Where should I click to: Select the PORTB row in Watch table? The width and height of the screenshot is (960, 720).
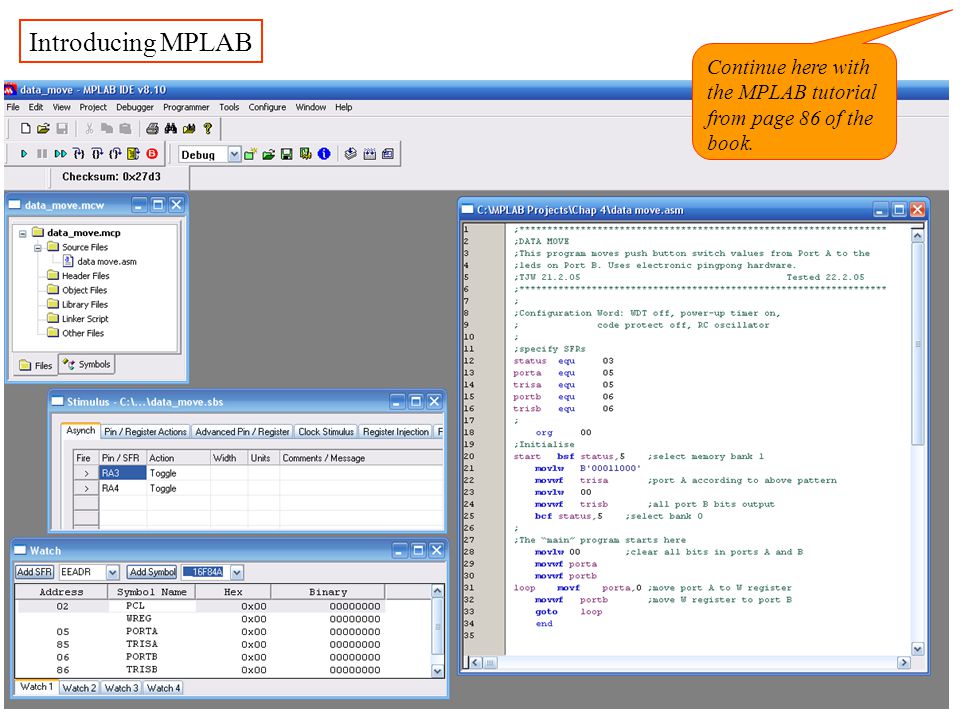223,657
